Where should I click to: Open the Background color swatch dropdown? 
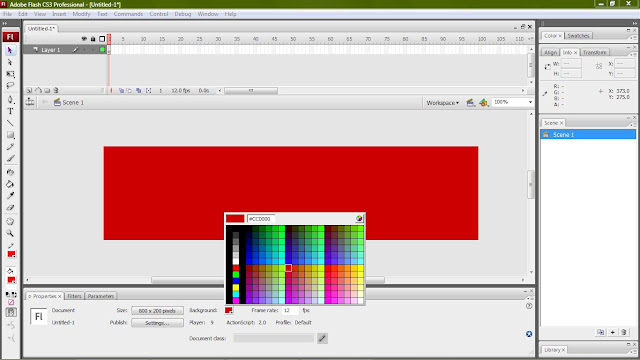coord(229,311)
